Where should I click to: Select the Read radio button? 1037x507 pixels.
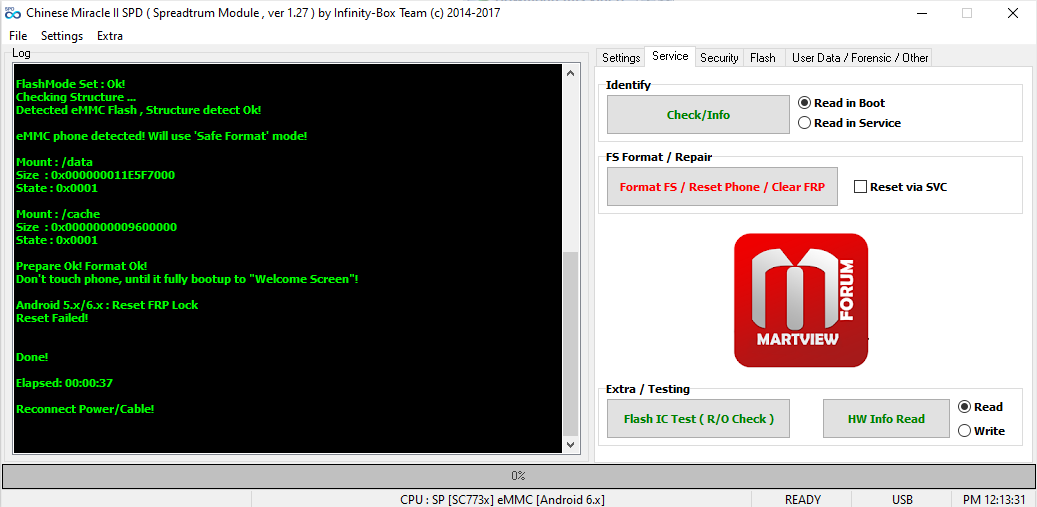tap(981, 407)
